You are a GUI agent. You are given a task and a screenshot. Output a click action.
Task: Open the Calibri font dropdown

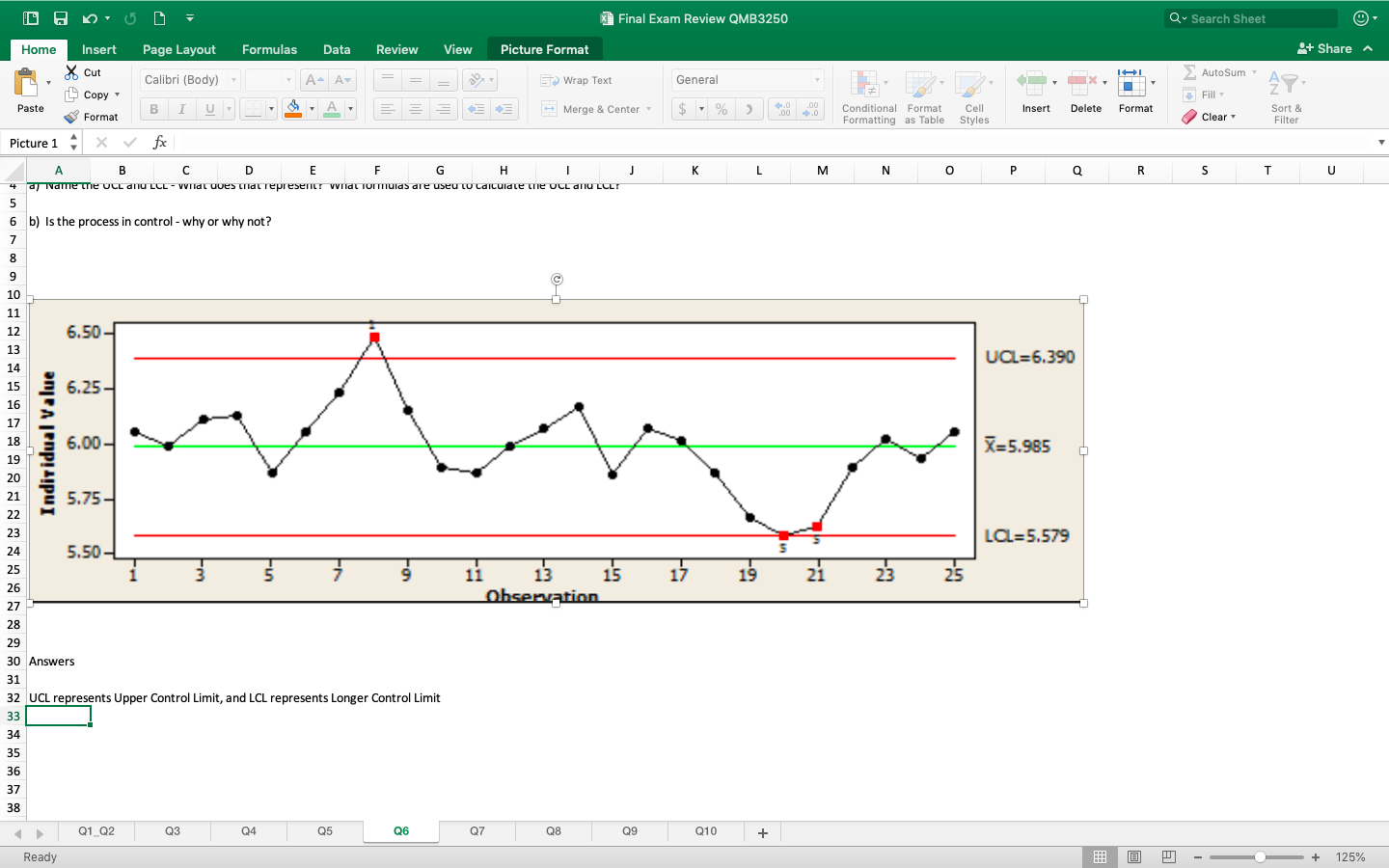pos(234,79)
